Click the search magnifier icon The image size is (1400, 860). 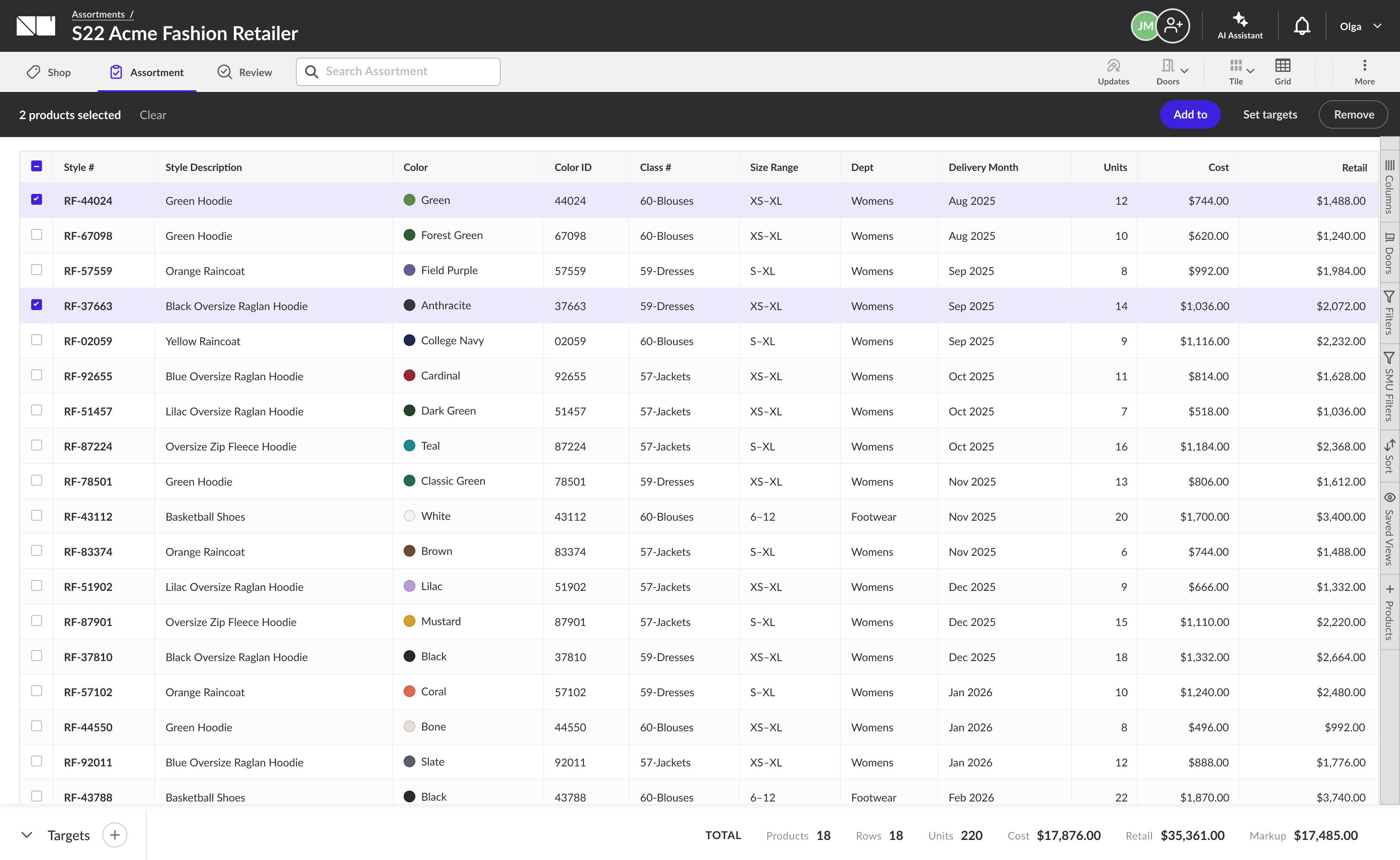click(x=312, y=72)
